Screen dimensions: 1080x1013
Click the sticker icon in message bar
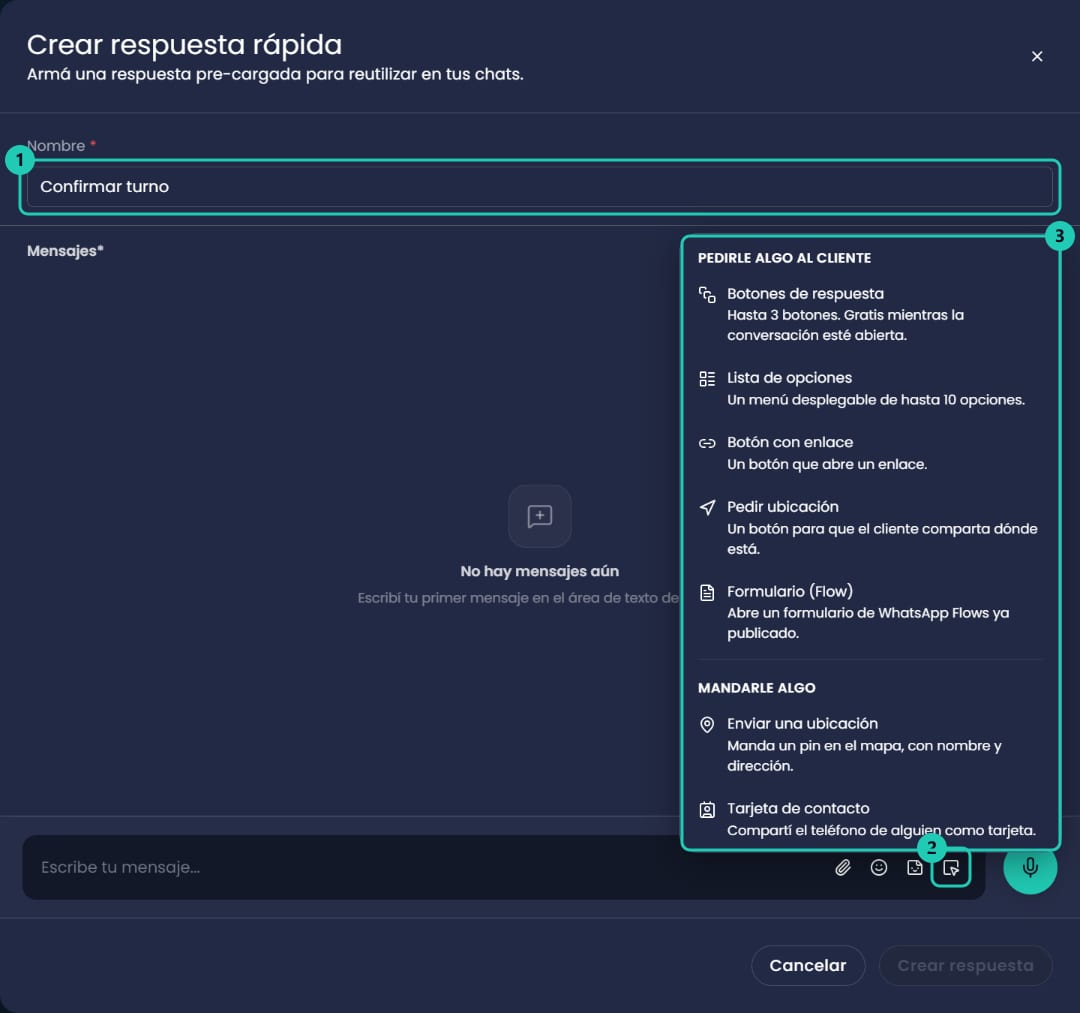pyautogui.click(x=914, y=868)
